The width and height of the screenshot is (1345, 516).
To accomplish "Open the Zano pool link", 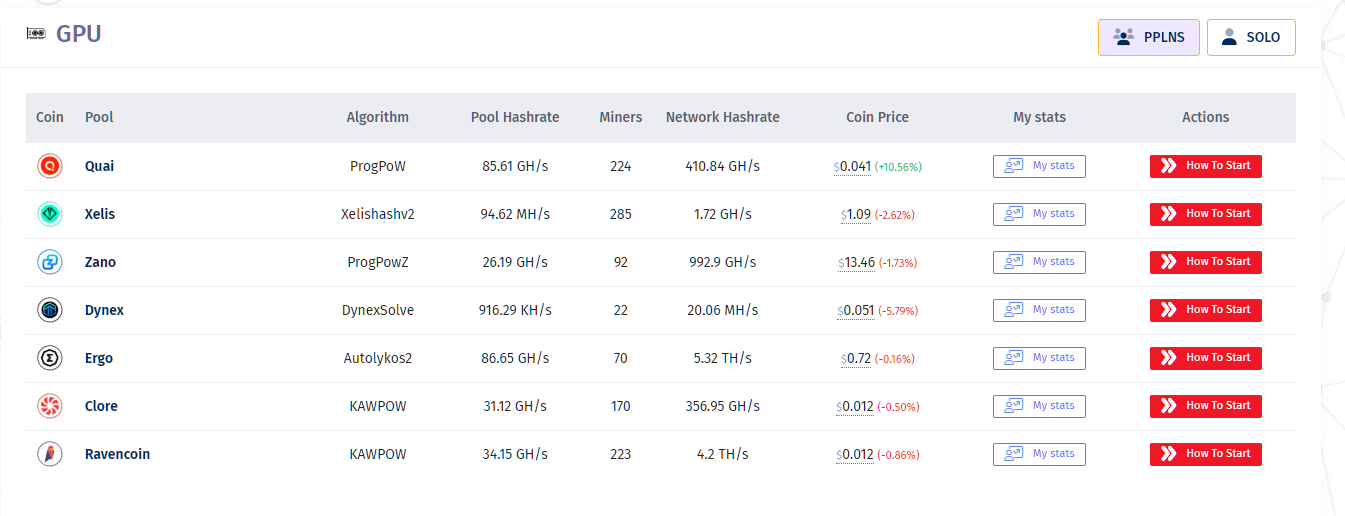I will tap(100, 262).
